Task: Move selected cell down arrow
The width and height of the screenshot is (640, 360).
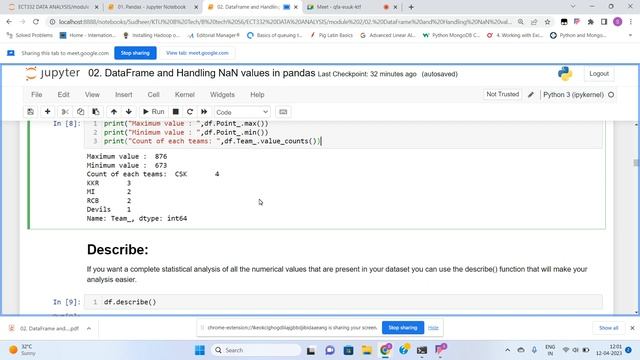Action: coord(129,112)
